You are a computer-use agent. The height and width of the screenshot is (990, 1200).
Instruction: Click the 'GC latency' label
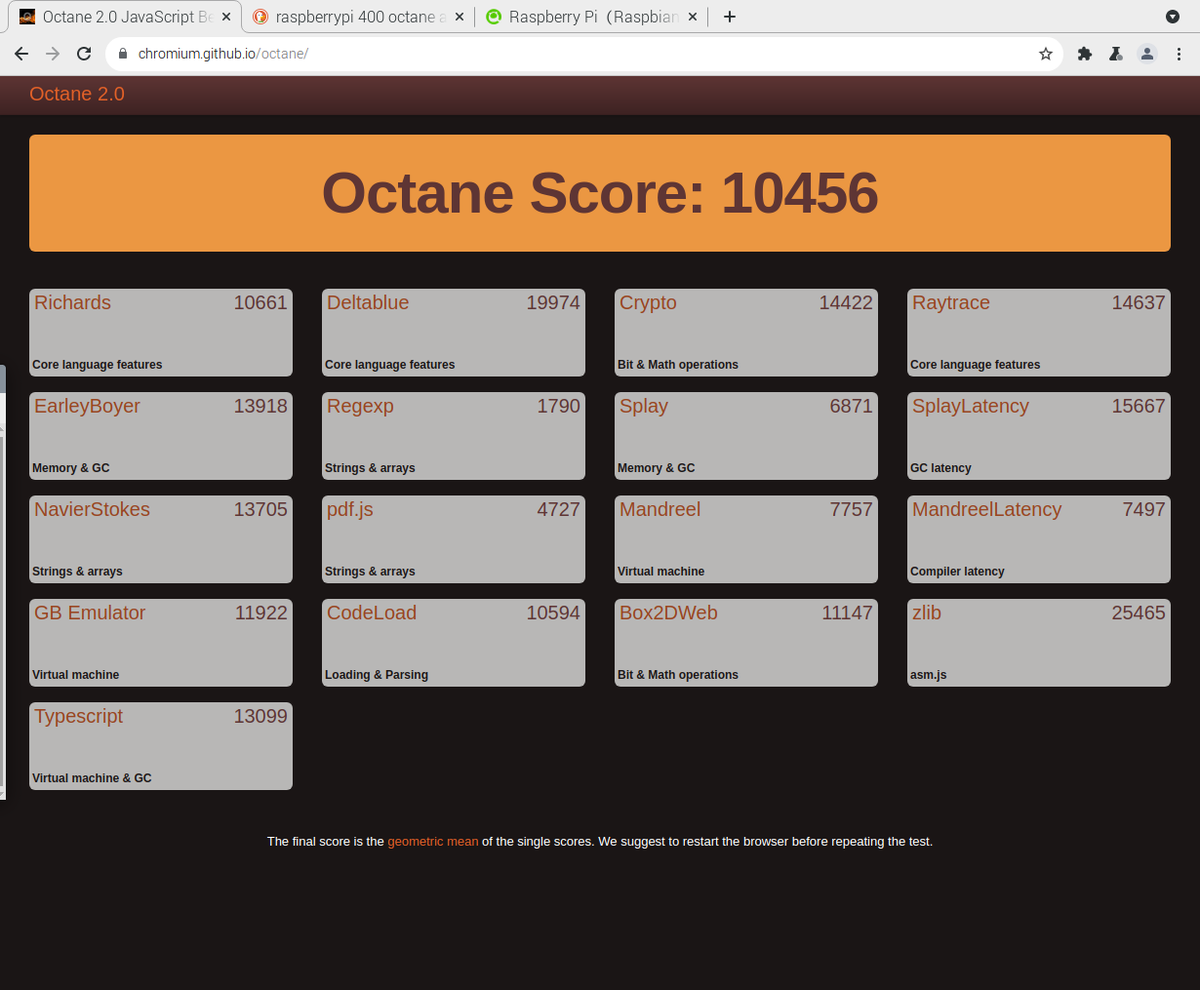tap(940, 468)
